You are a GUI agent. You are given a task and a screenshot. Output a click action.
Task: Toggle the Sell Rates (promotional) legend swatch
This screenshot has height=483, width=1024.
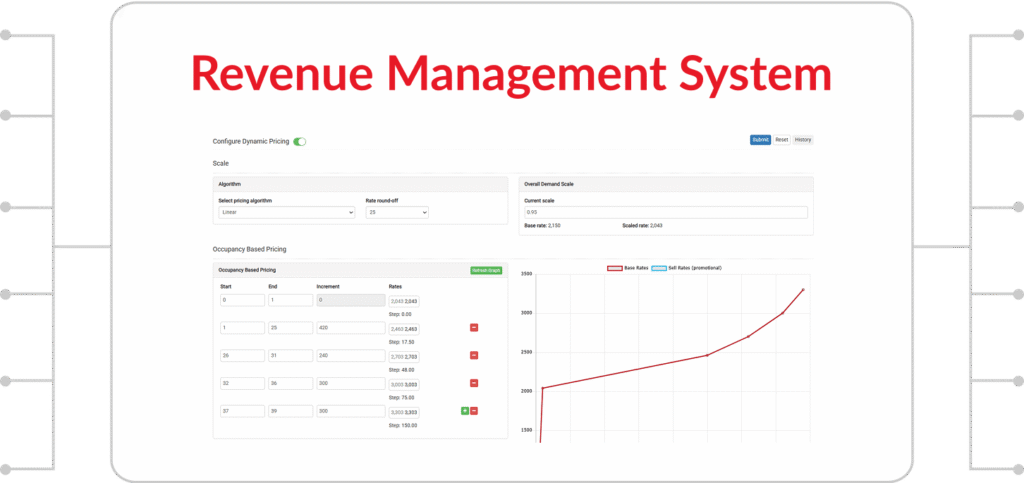(x=659, y=268)
